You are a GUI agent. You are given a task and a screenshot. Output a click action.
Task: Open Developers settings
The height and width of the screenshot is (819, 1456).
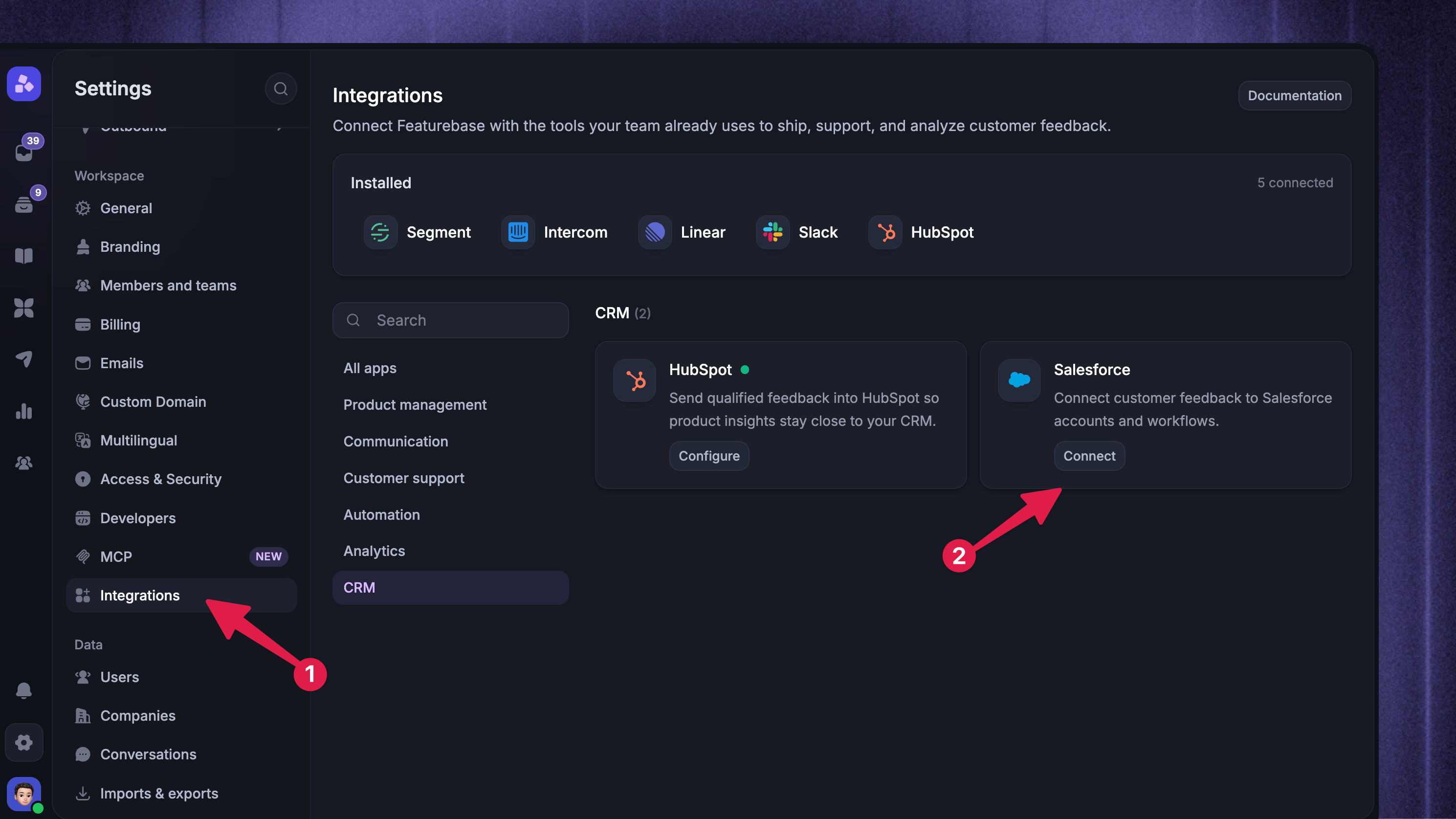181,518
